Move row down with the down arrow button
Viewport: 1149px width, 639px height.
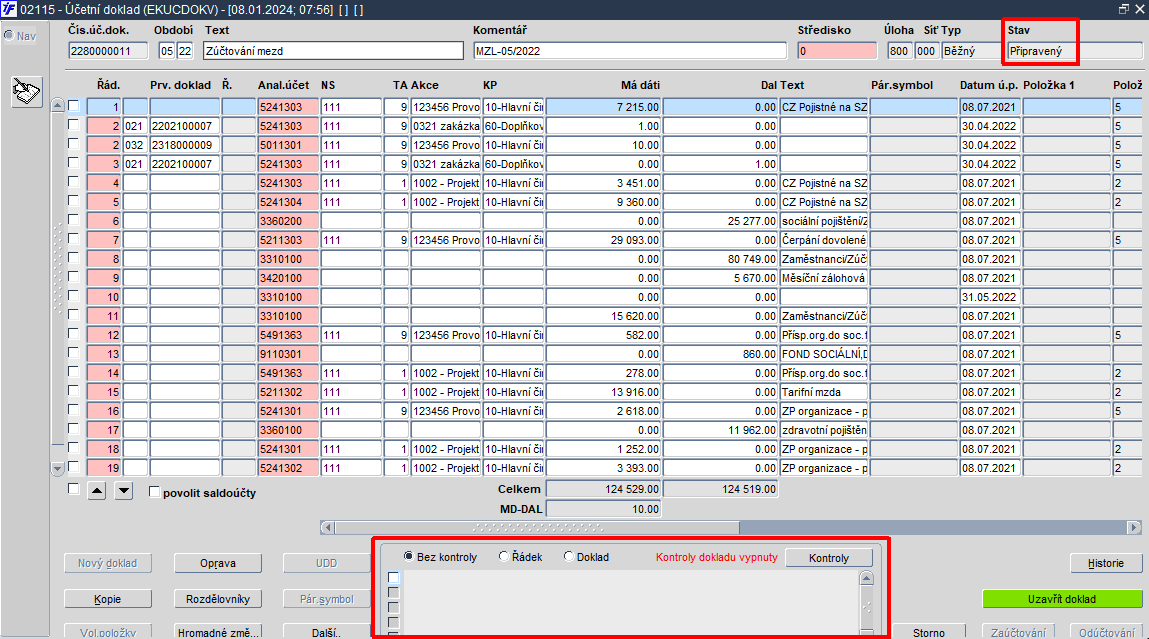pos(124,491)
